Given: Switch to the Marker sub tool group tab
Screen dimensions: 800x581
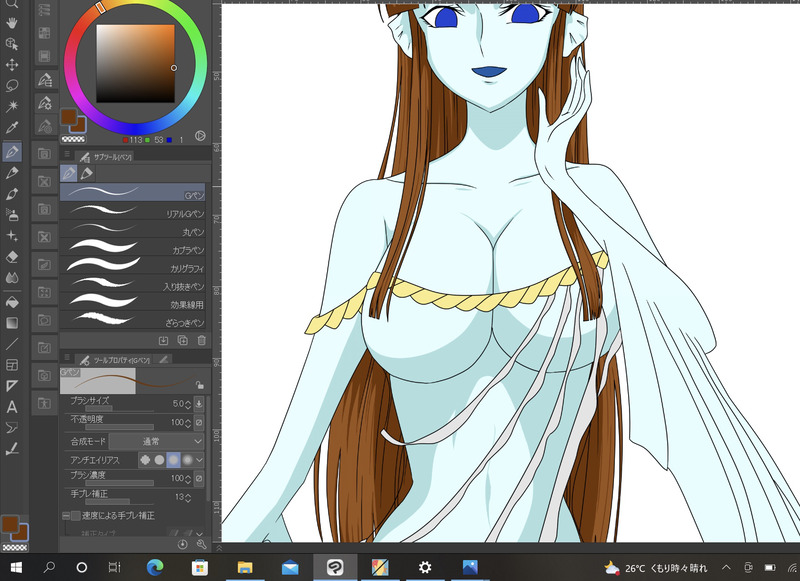Looking at the screenshot, I should (x=87, y=173).
